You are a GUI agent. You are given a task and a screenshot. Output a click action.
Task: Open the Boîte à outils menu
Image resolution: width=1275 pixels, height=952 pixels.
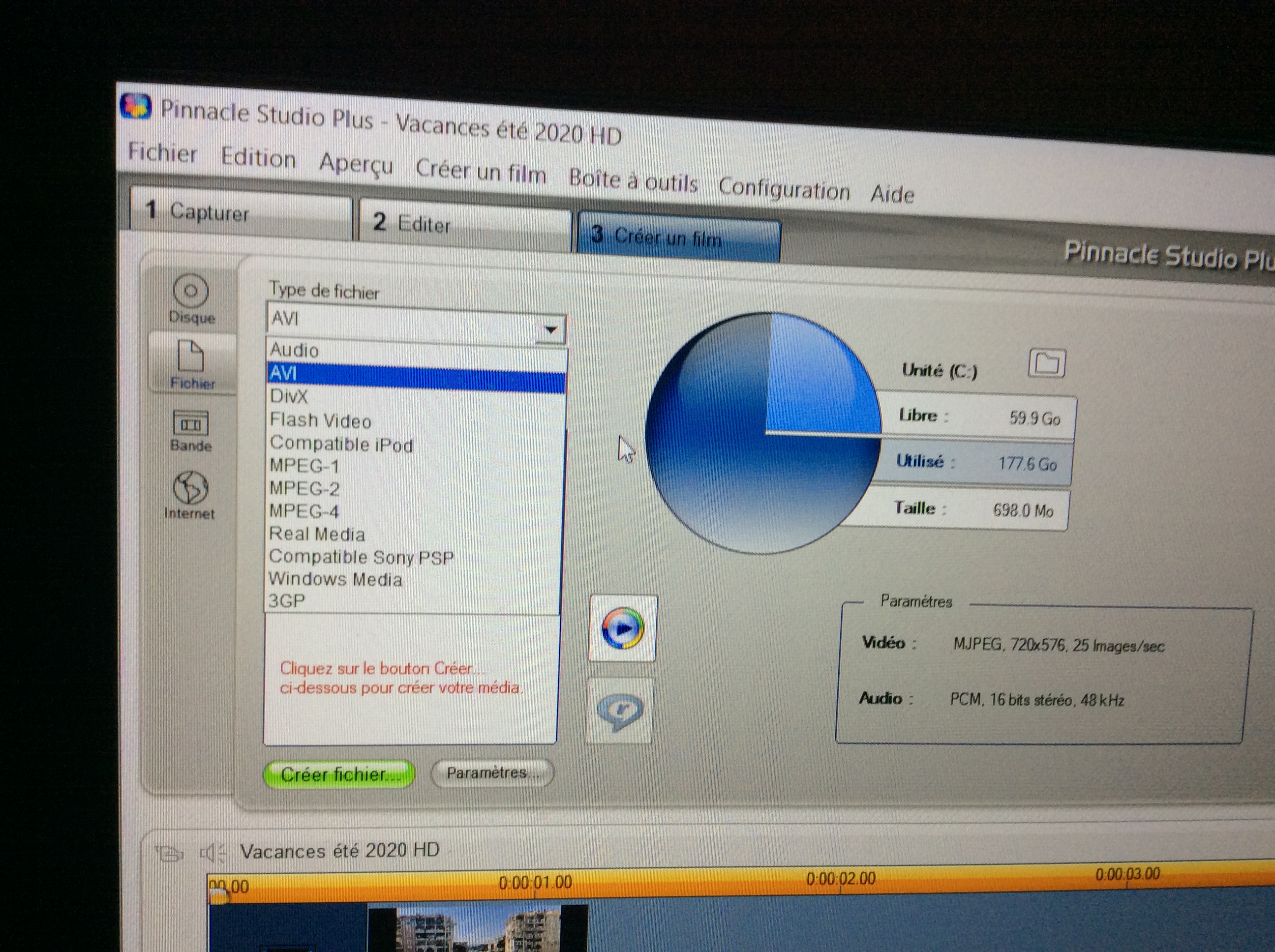[x=633, y=180]
